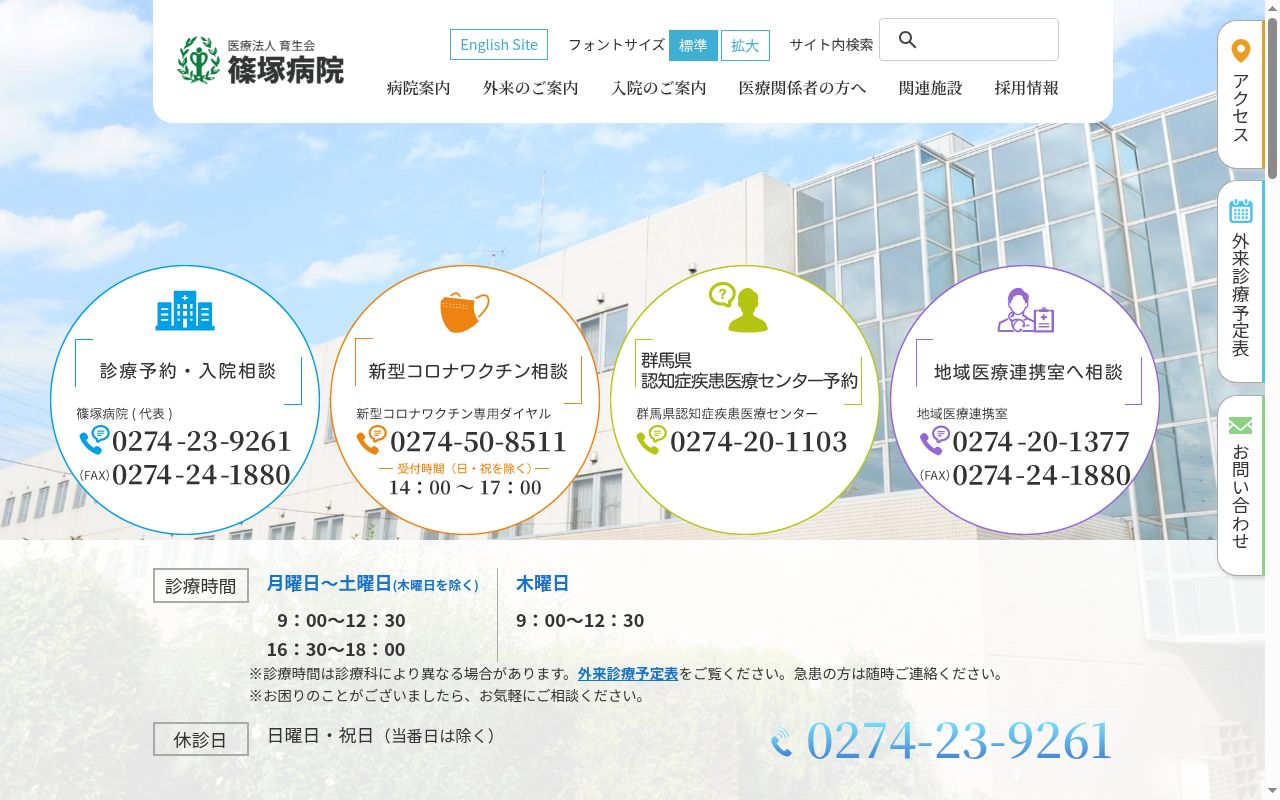Click the purple doctor clipboard icon

click(1026, 310)
